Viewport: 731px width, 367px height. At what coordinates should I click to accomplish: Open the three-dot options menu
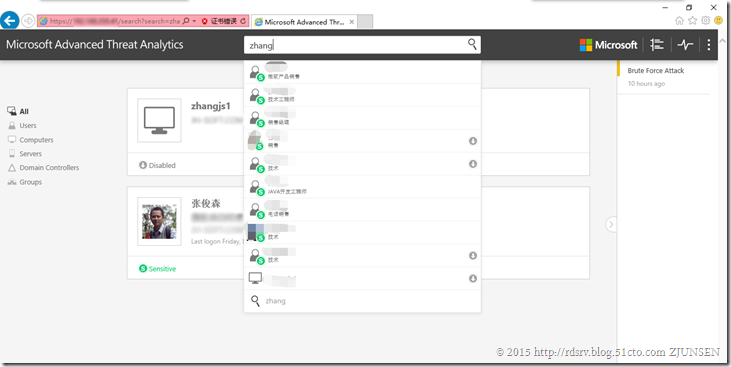(709, 45)
